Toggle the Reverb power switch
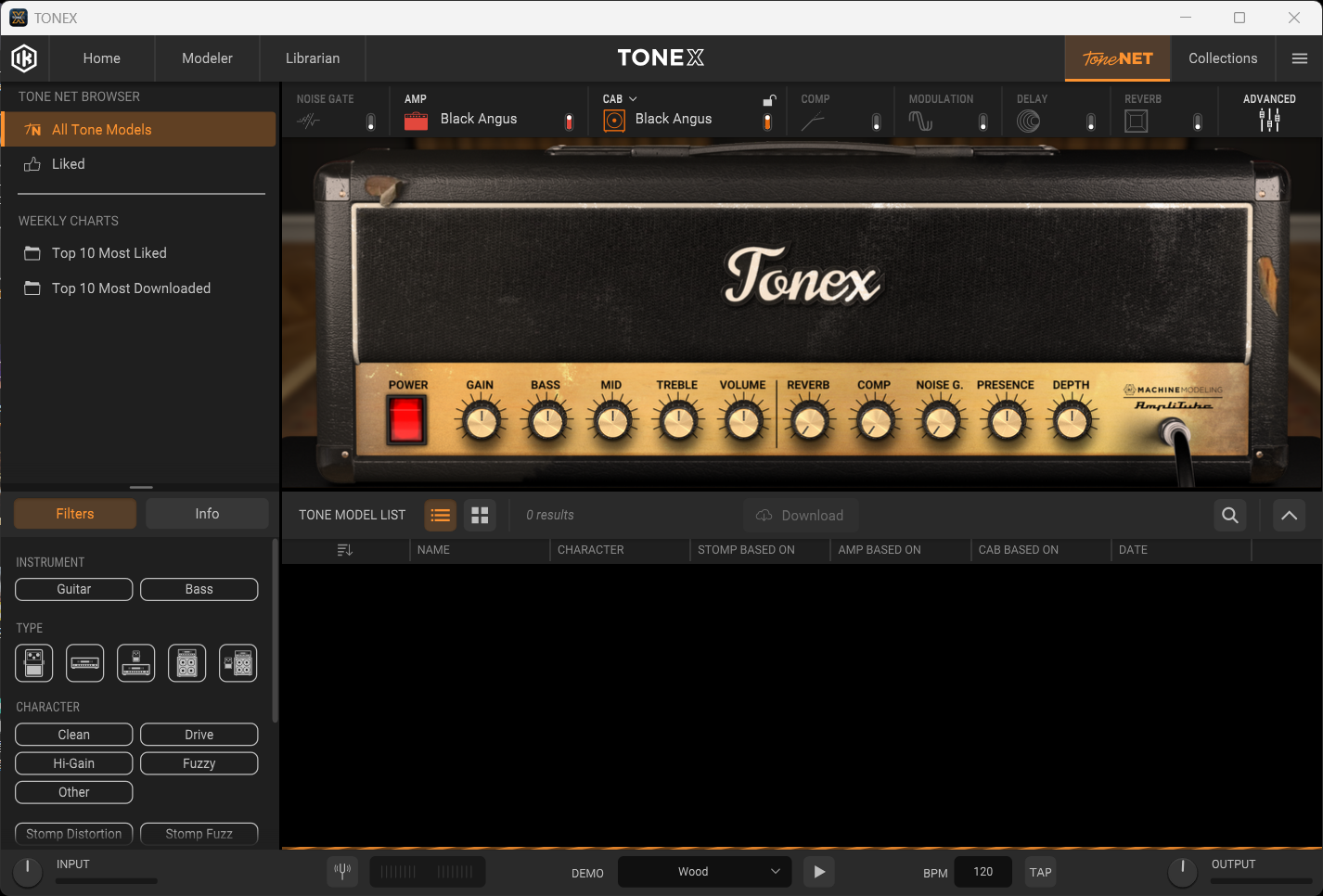 point(1198,122)
